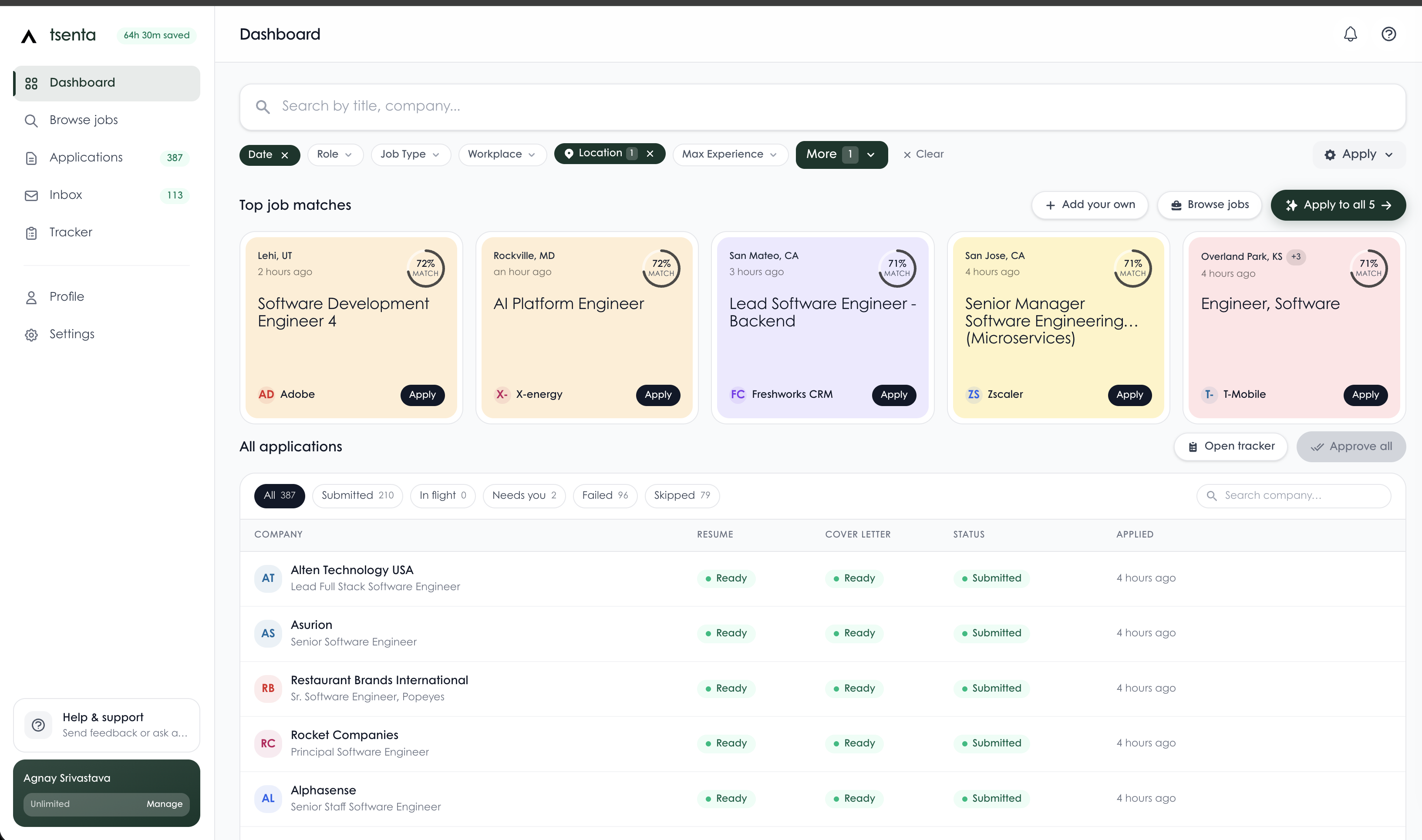Click the FC avatar for Freshworks CRM
1422x840 pixels.
click(x=738, y=394)
